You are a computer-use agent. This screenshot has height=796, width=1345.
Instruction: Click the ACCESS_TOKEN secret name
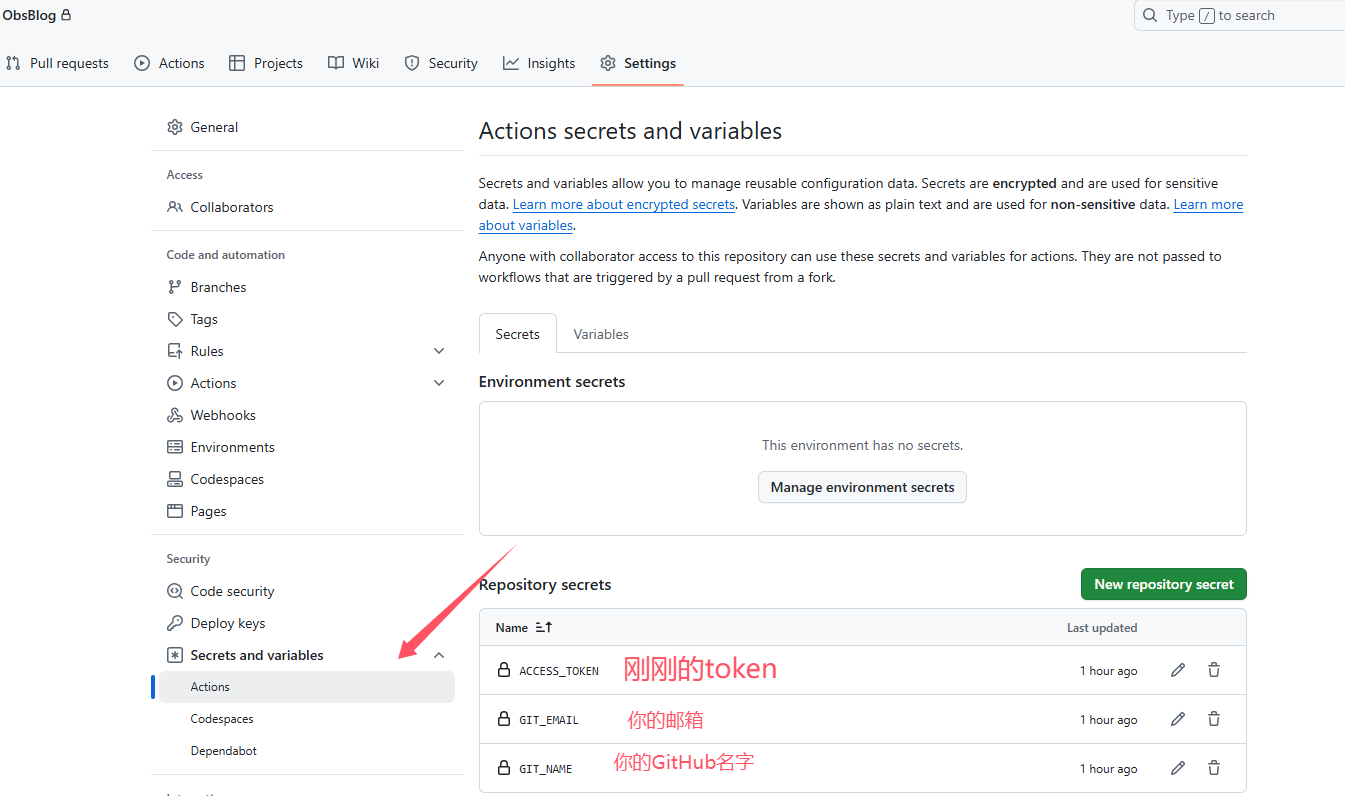point(559,671)
